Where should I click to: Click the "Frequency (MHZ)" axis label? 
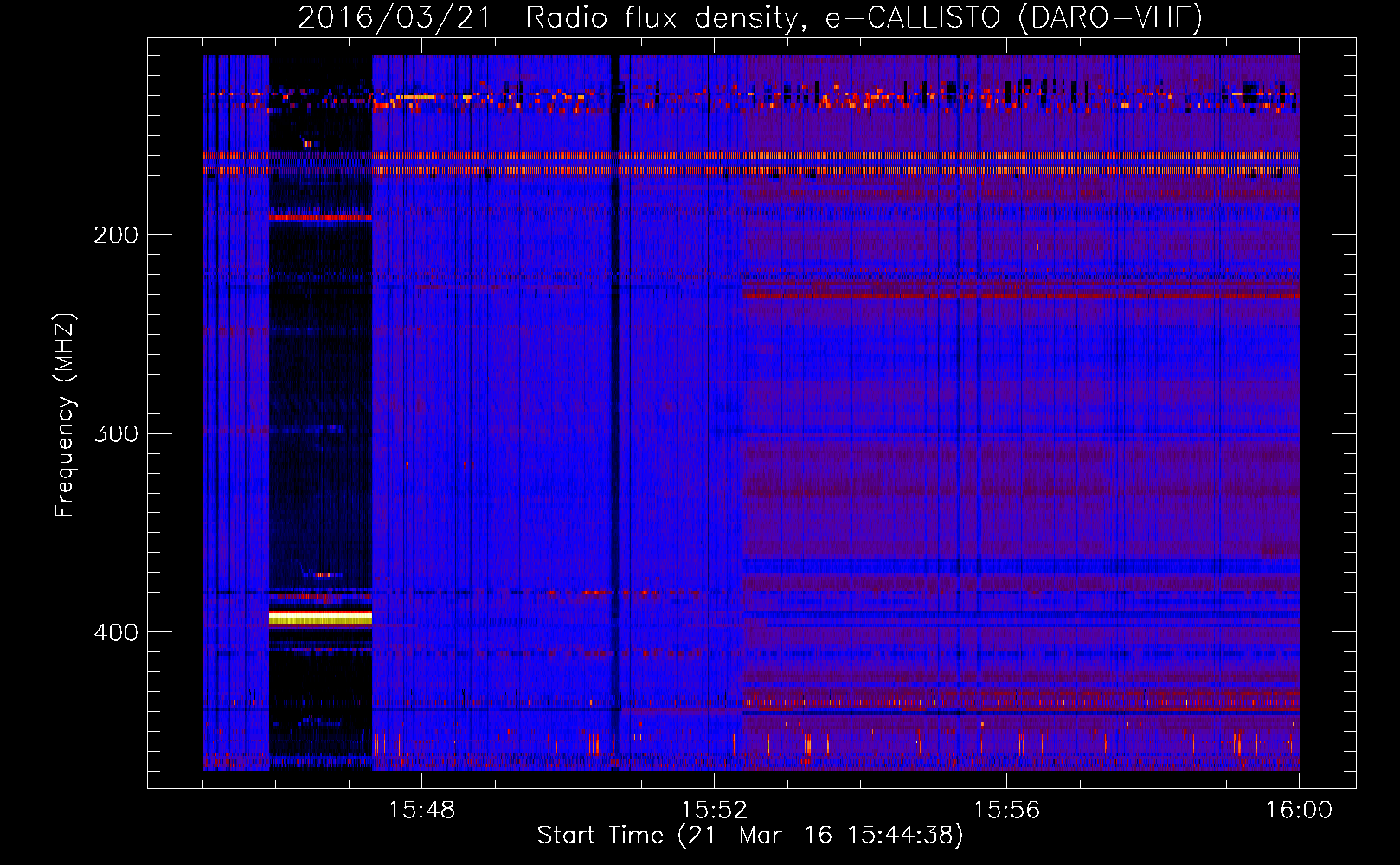coord(65,415)
